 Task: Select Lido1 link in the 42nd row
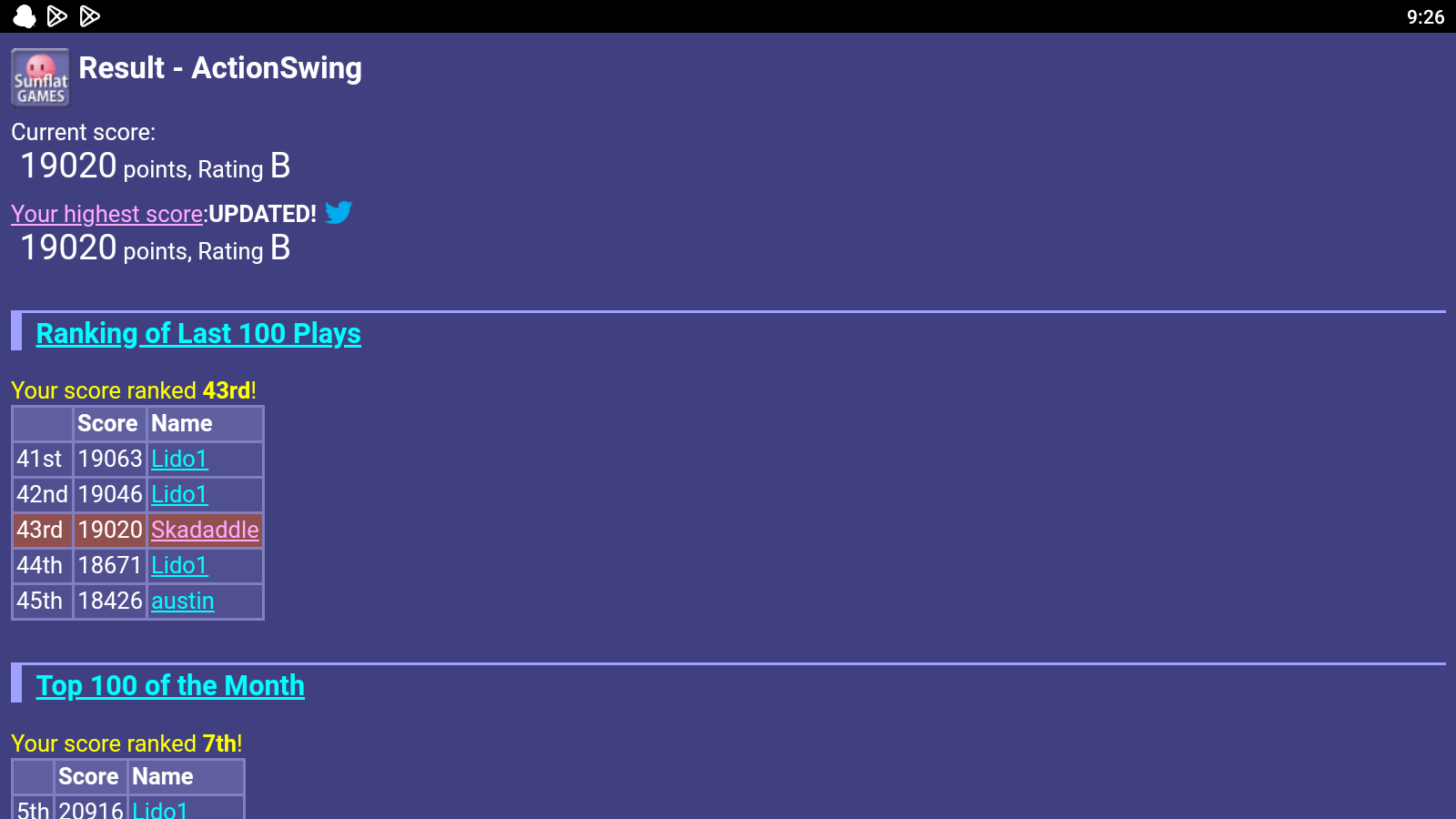pos(179,494)
